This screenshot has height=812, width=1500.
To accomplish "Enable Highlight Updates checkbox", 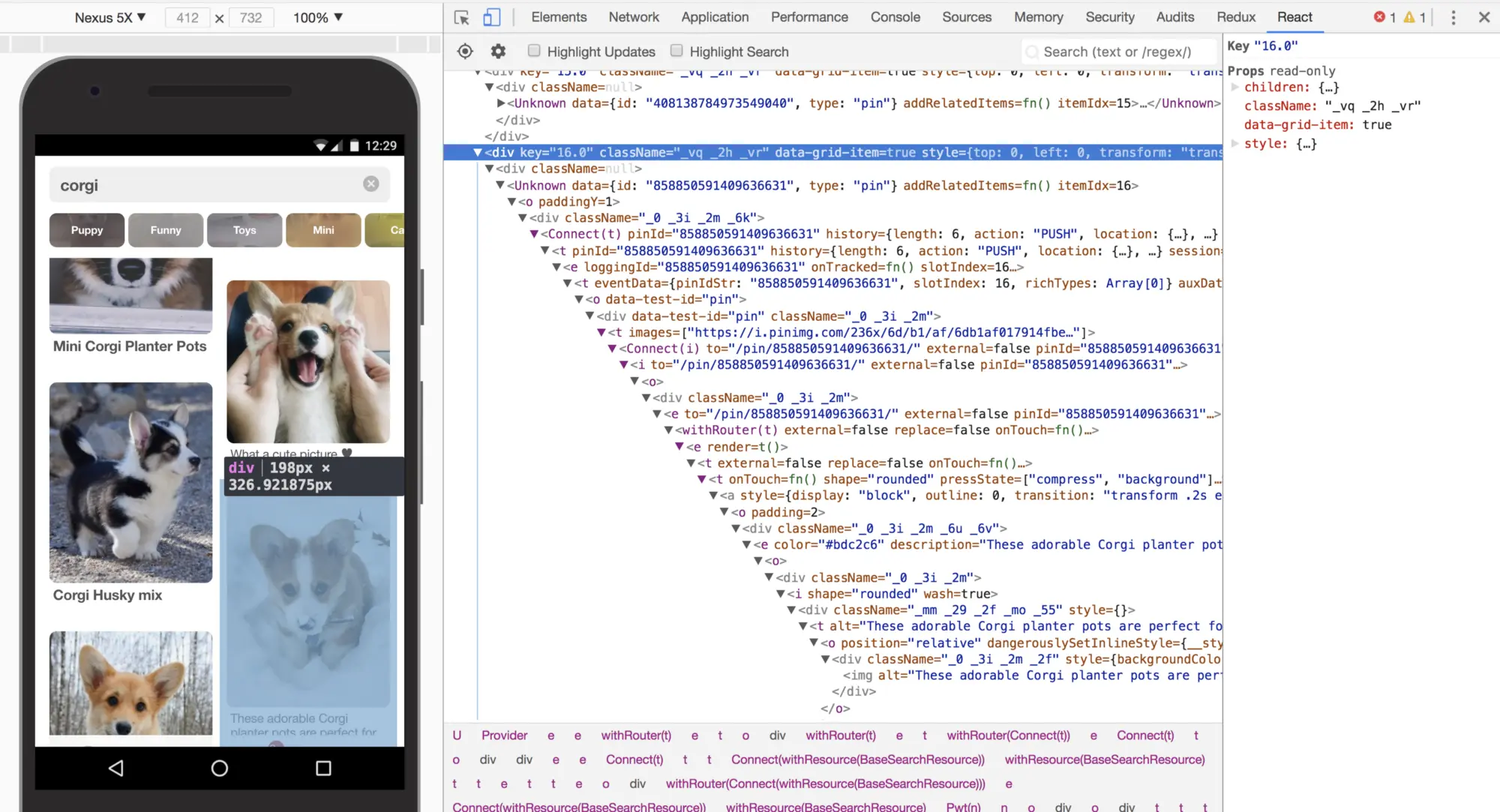I will point(534,50).
